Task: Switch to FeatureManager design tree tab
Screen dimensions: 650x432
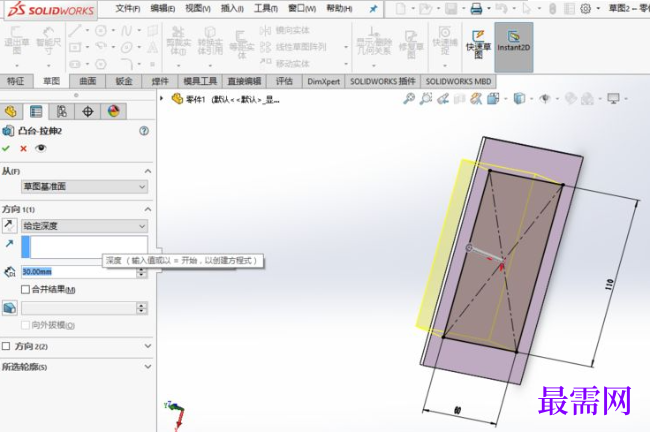Action: click(x=11, y=111)
